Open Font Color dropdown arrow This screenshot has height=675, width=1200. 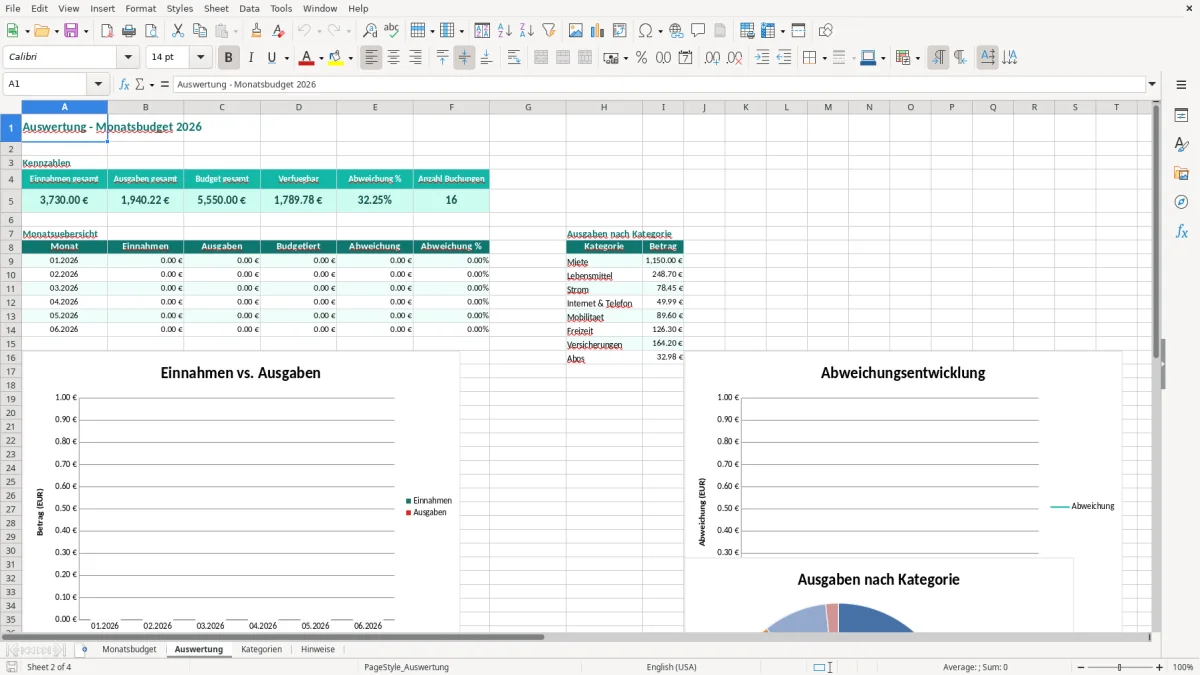[x=321, y=58]
